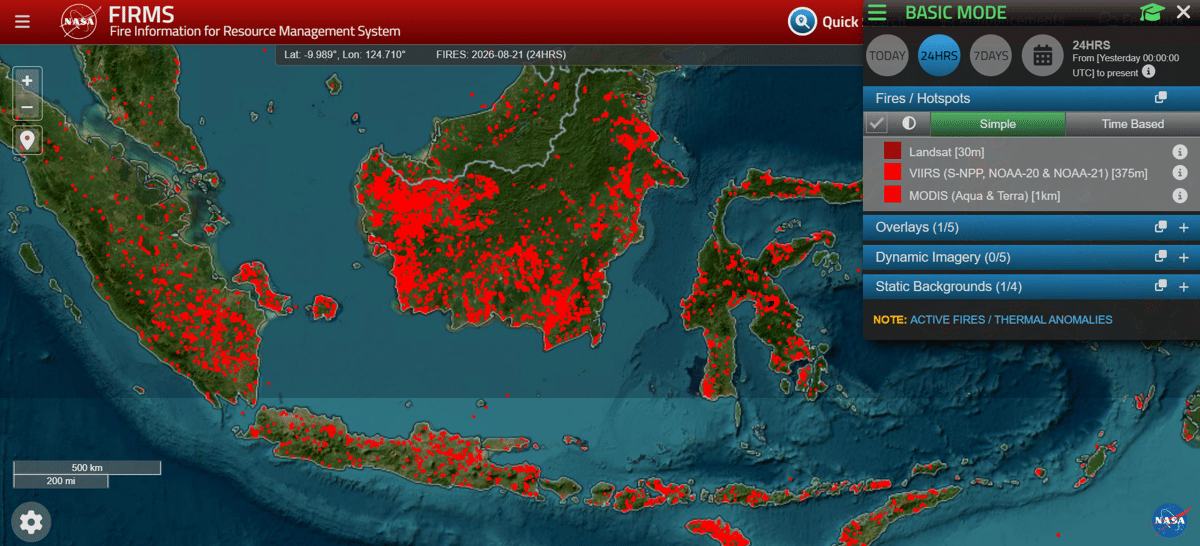Close the Basic Mode panel
Viewport: 1200px width, 546px height.
(x=1183, y=12)
